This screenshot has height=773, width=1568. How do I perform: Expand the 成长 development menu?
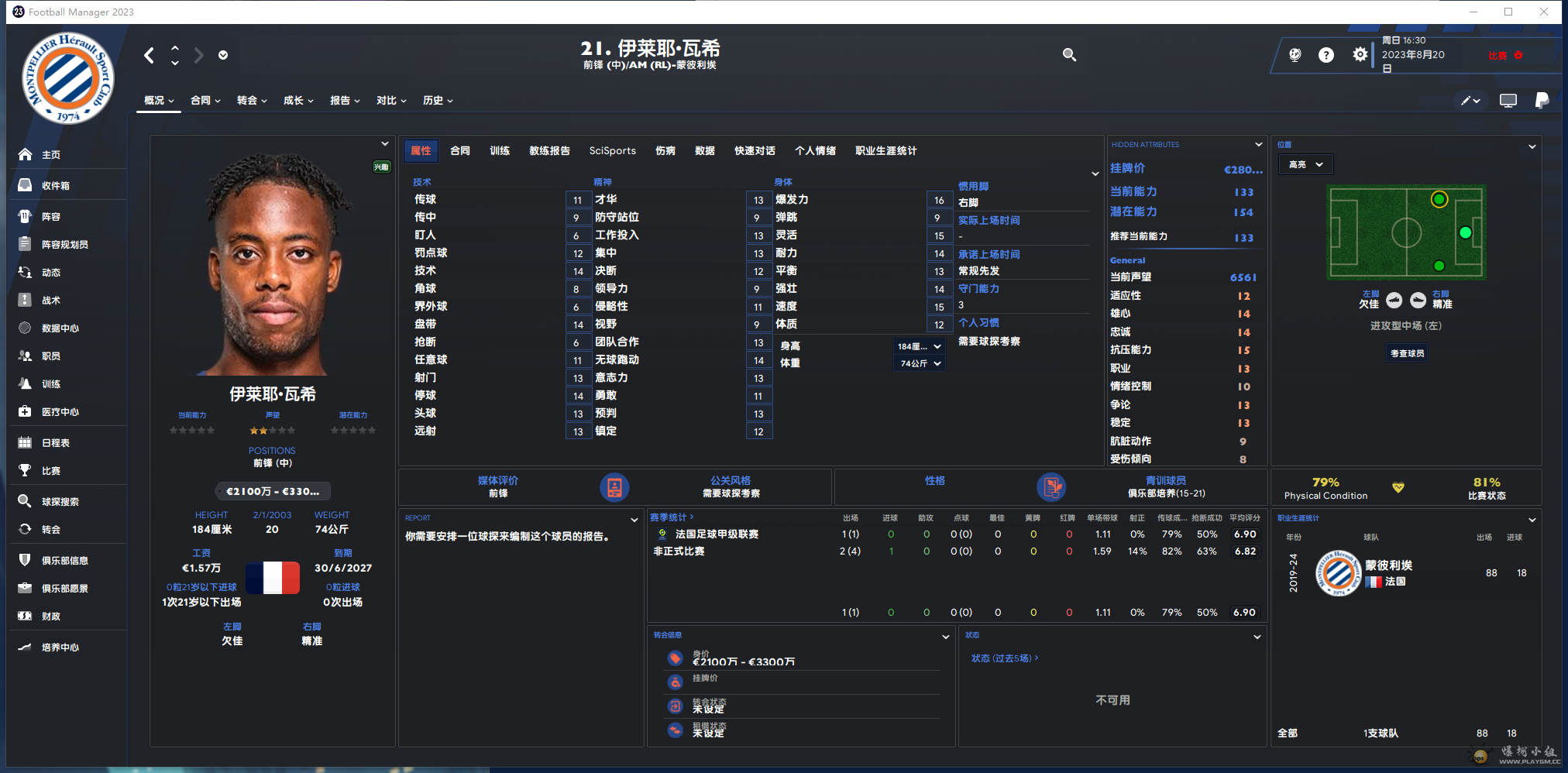[x=298, y=101]
